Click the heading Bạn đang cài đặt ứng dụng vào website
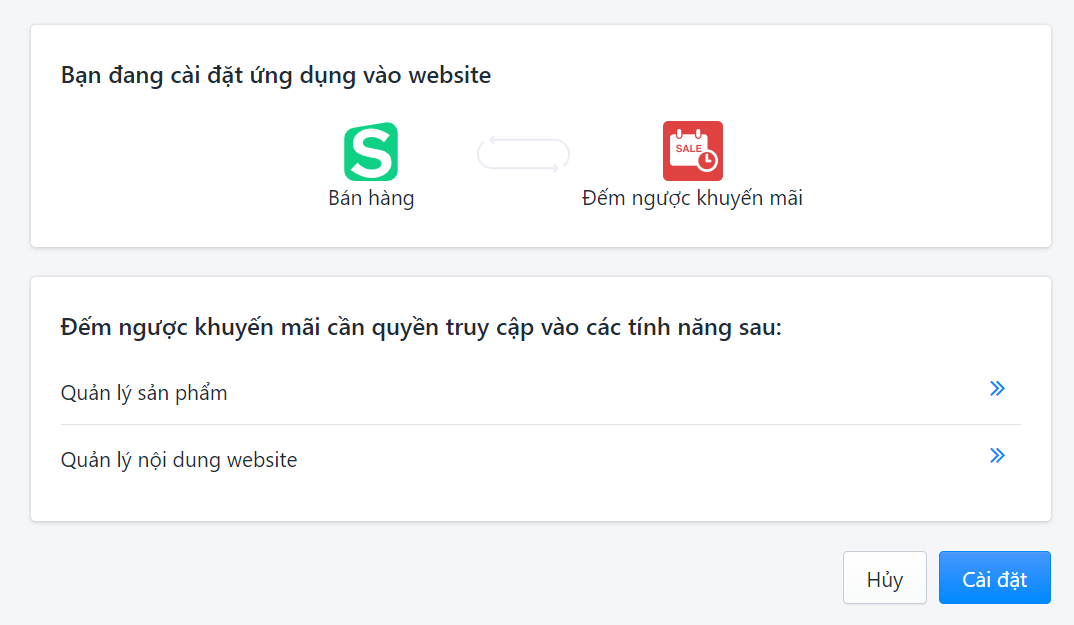The image size is (1074, 625). coord(276,75)
